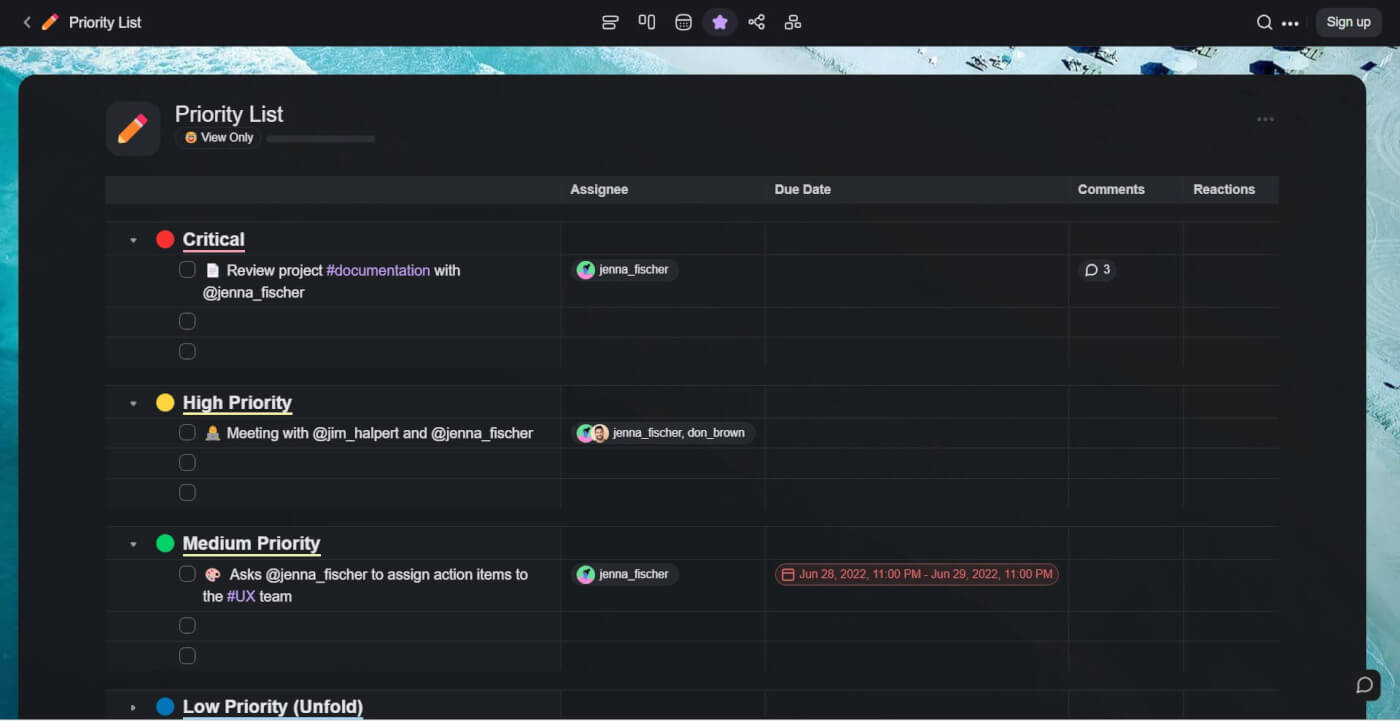
Task: Open the #documentation hashtag link
Action: tap(378, 270)
